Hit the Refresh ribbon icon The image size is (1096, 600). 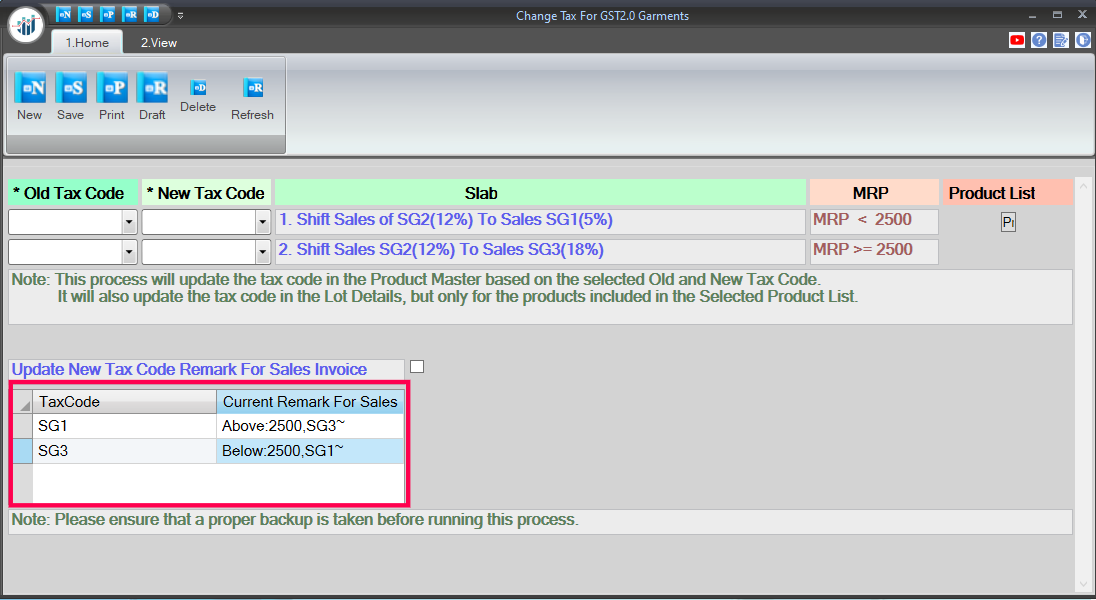[x=254, y=88]
